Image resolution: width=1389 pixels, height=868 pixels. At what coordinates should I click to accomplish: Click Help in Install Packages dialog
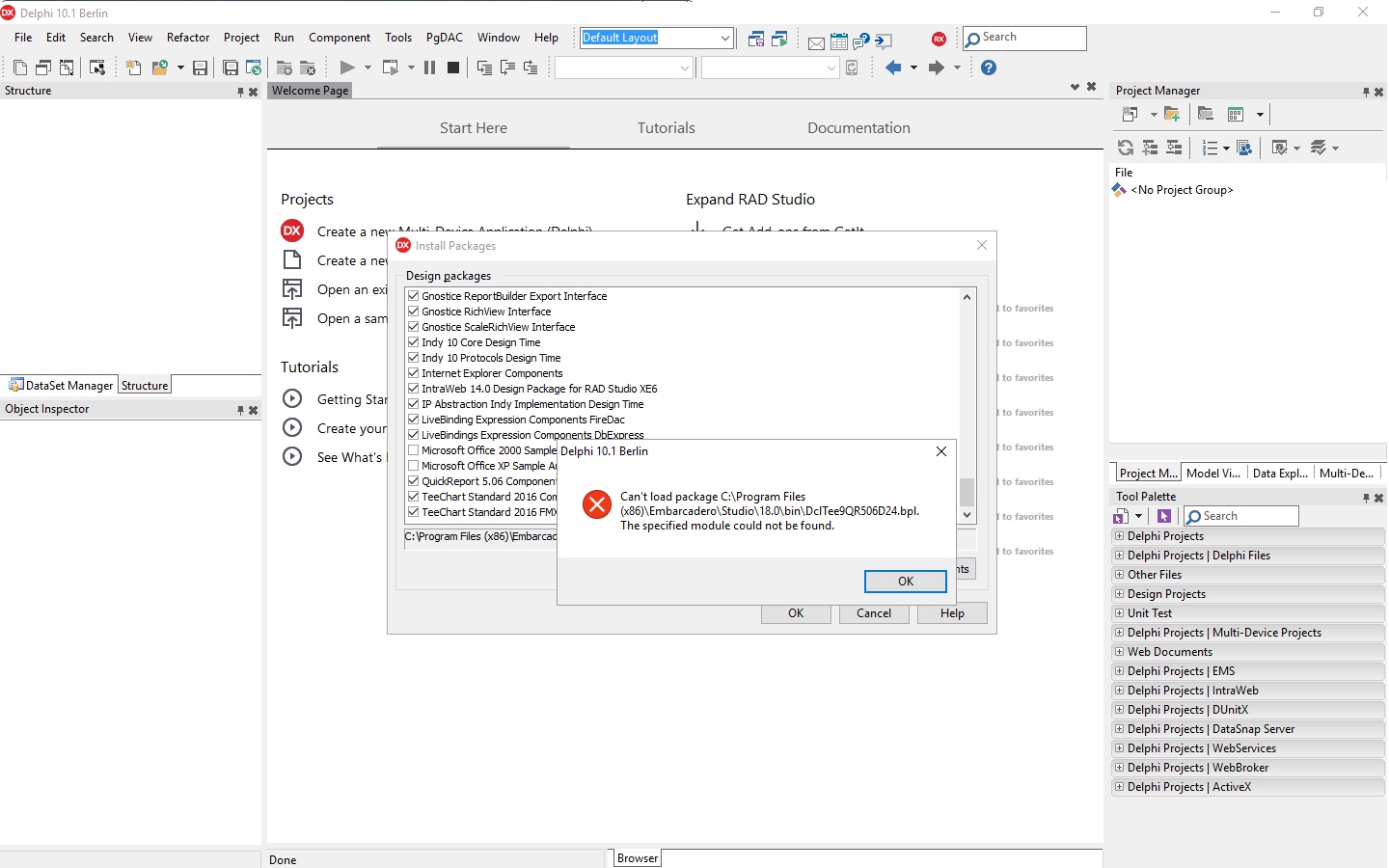[952, 613]
